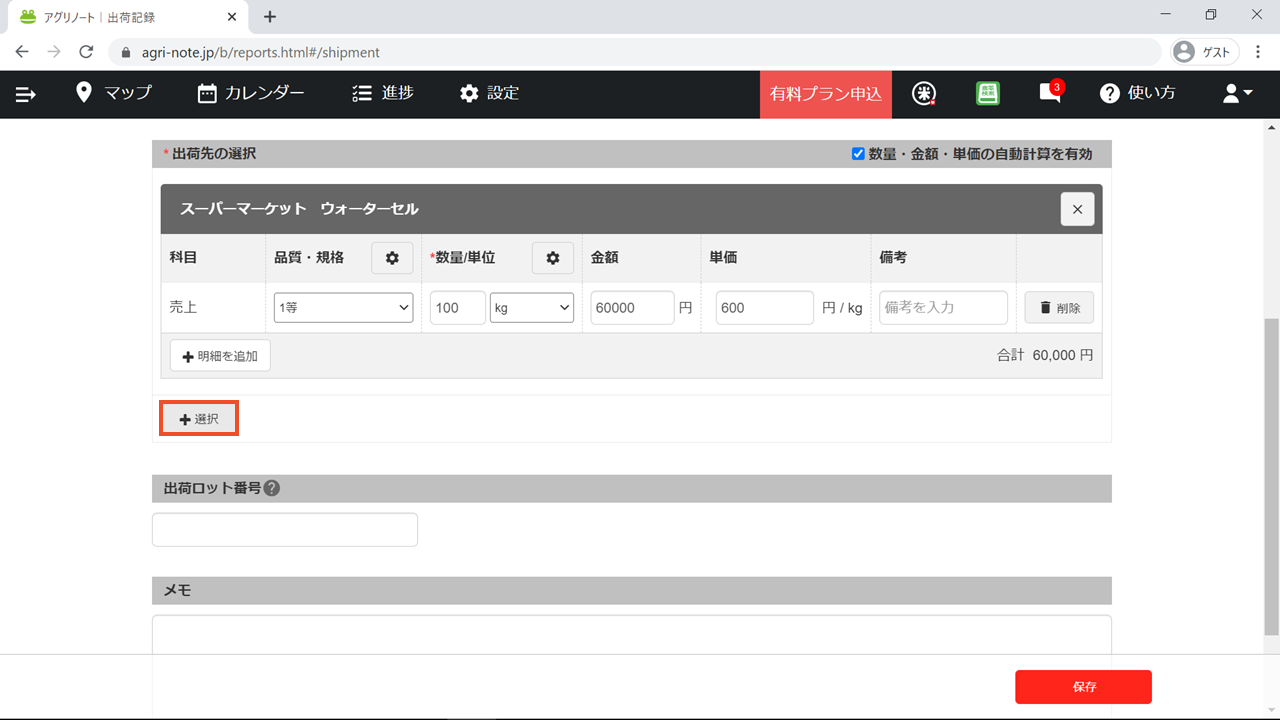The height and width of the screenshot is (720, 1280).
Task: Remove スーパーマーケット ウォーターセル with X button
Action: (x=1077, y=209)
